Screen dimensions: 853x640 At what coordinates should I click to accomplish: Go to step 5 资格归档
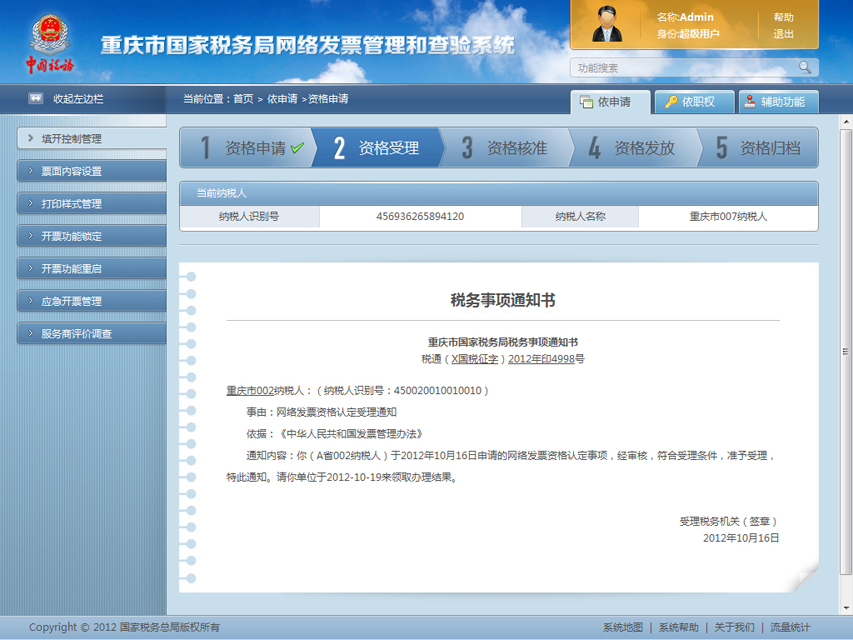[x=758, y=147]
